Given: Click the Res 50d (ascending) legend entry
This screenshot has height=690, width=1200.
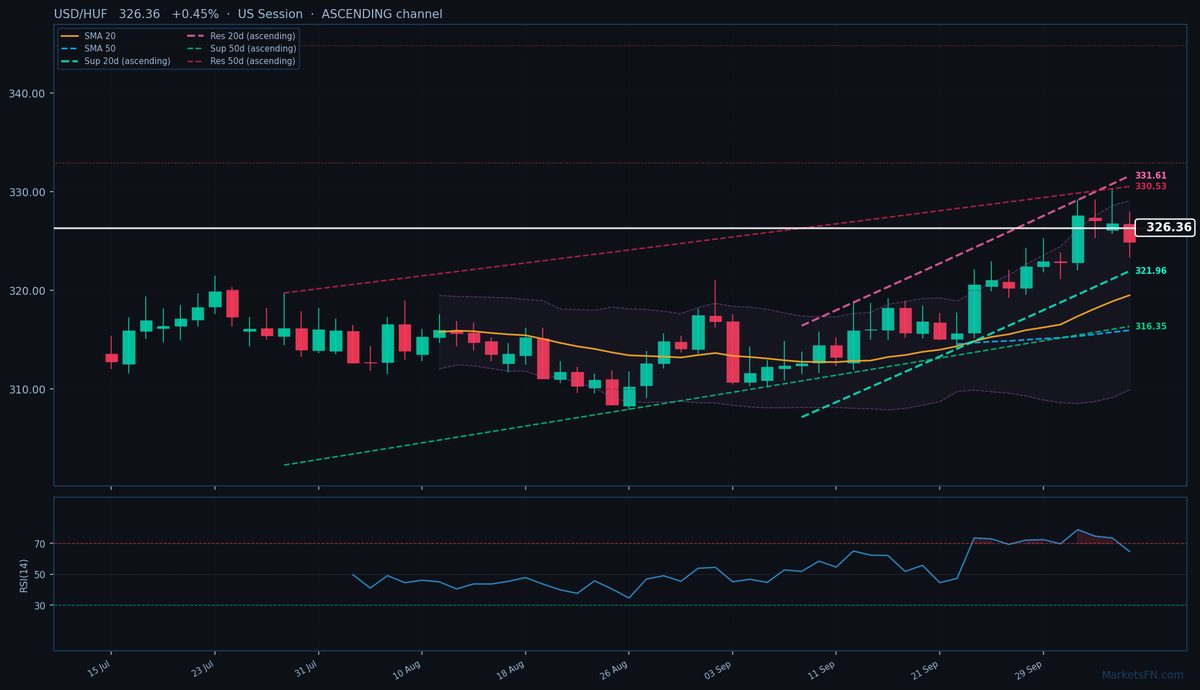Looking at the screenshot, I should point(241,61).
